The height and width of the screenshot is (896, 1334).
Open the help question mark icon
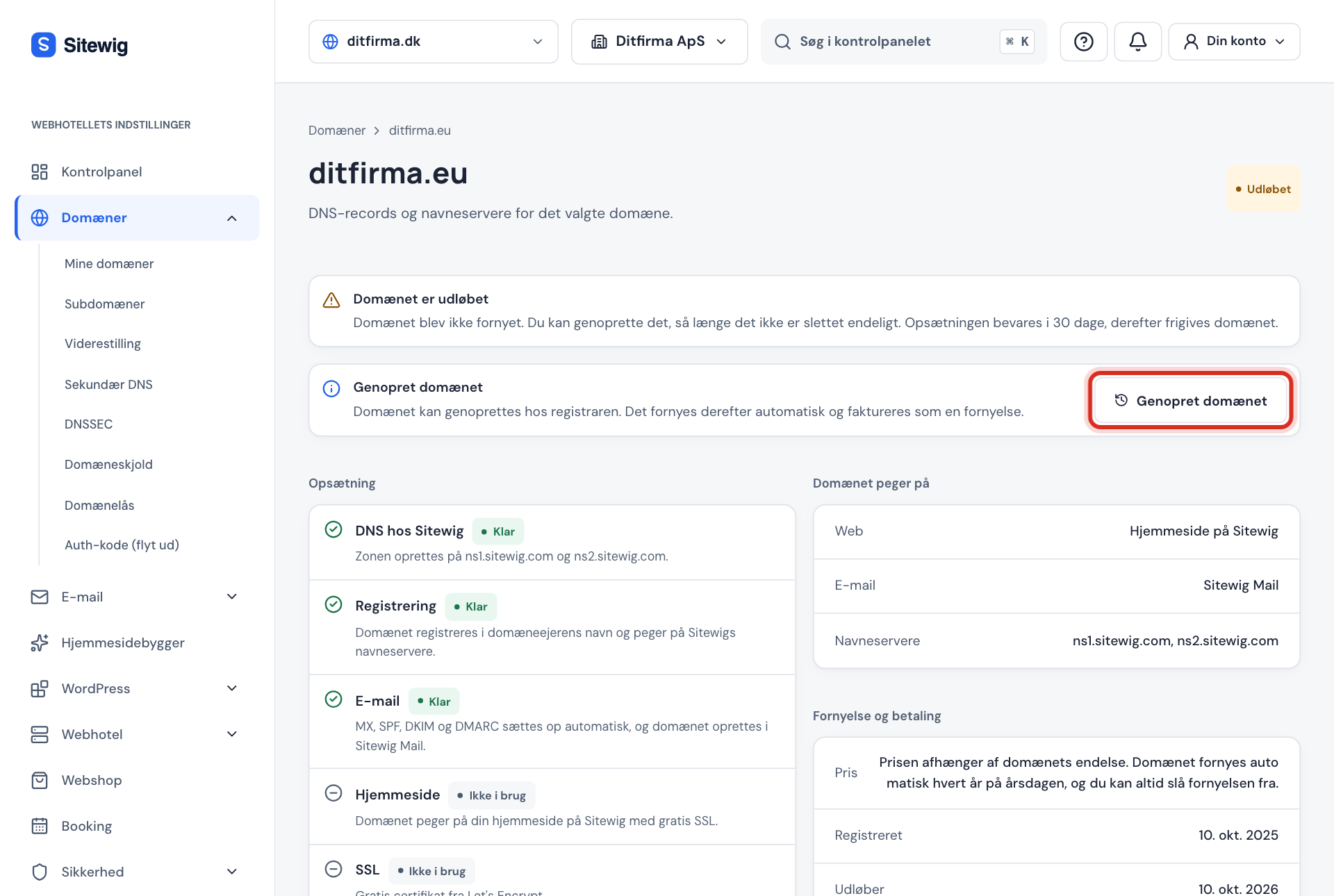click(x=1083, y=42)
